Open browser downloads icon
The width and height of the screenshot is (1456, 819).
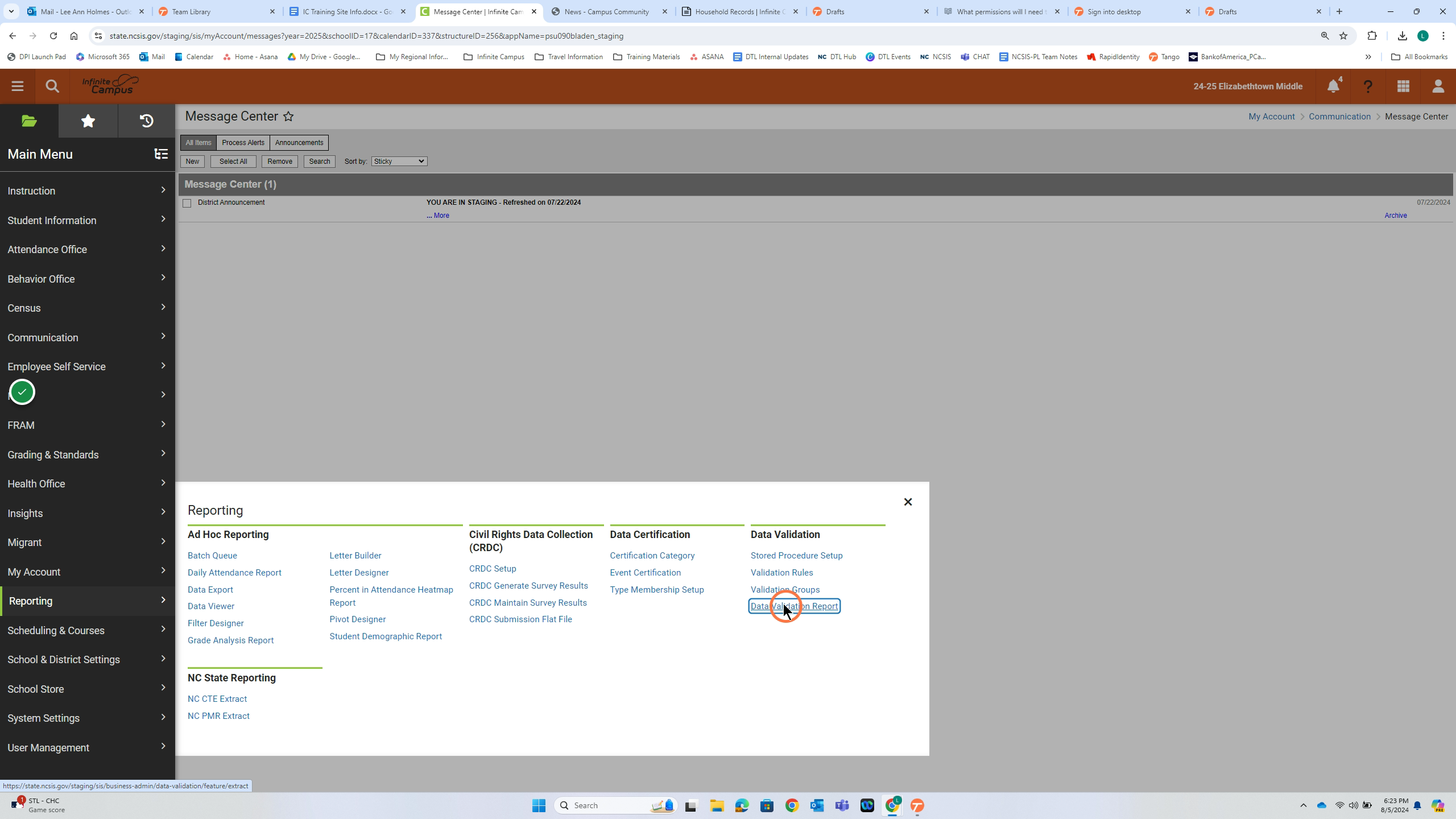[1402, 36]
